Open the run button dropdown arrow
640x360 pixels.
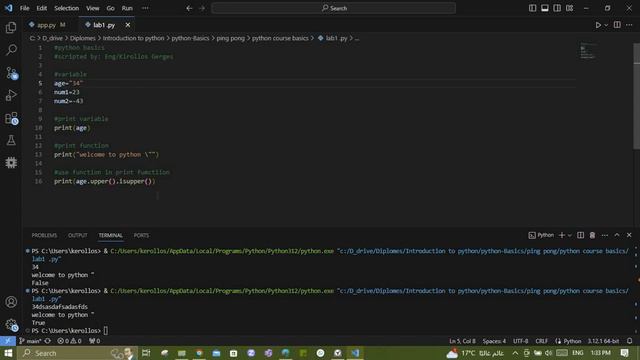606,25
